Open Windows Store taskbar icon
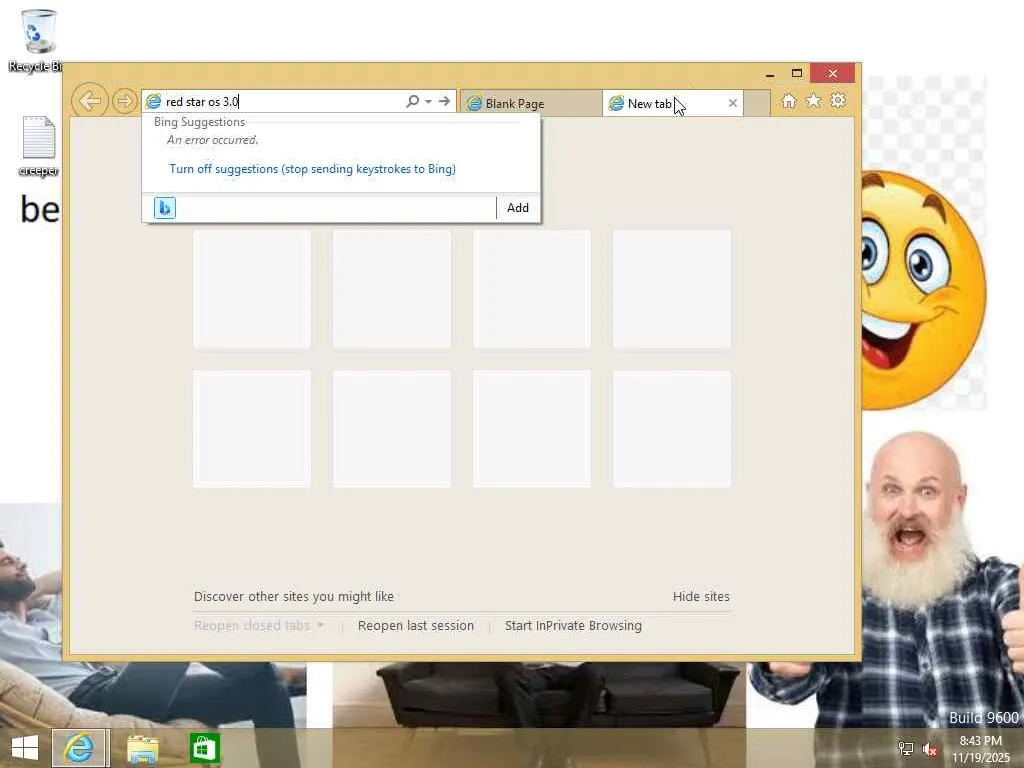This screenshot has height=768, width=1024. click(x=204, y=748)
